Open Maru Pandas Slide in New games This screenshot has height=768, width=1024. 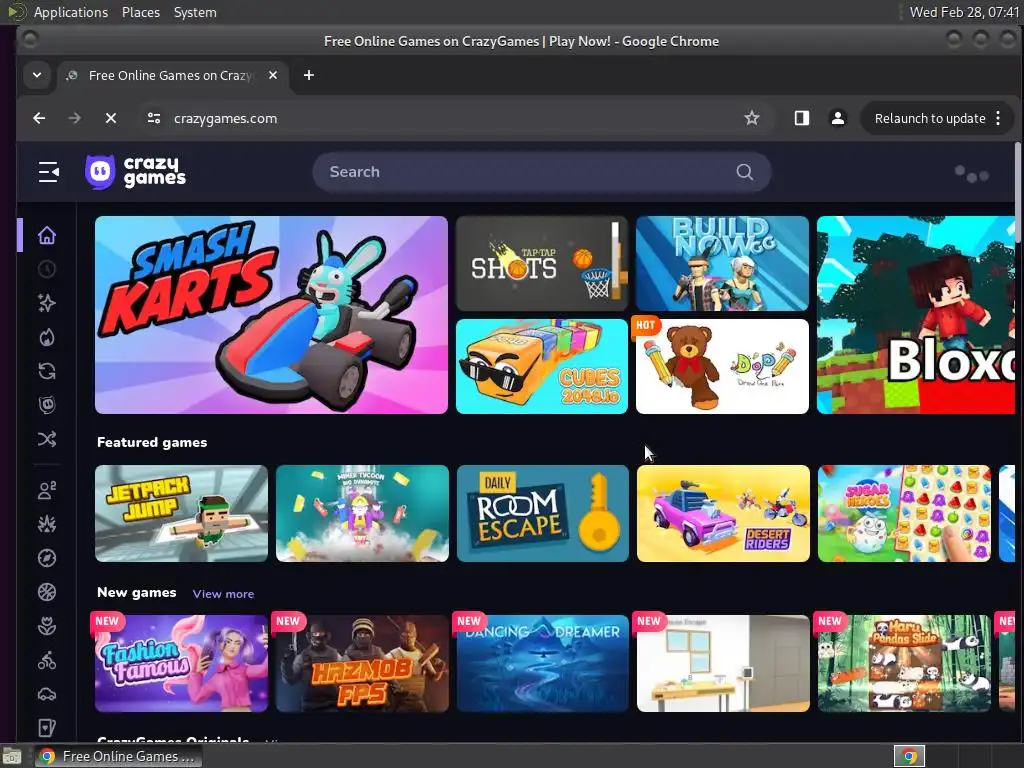pos(904,664)
